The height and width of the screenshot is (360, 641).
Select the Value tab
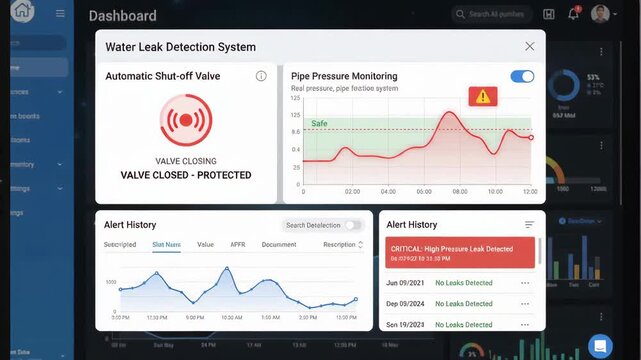[x=205, y=244]
